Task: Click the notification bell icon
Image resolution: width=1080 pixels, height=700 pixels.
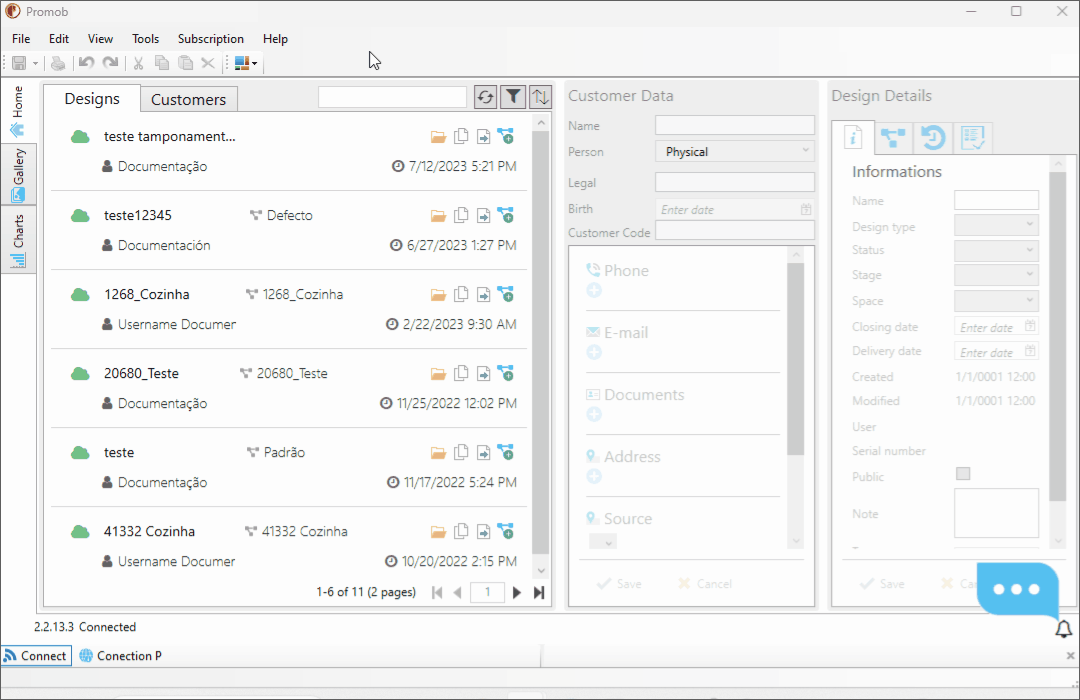Action: 1063,628
